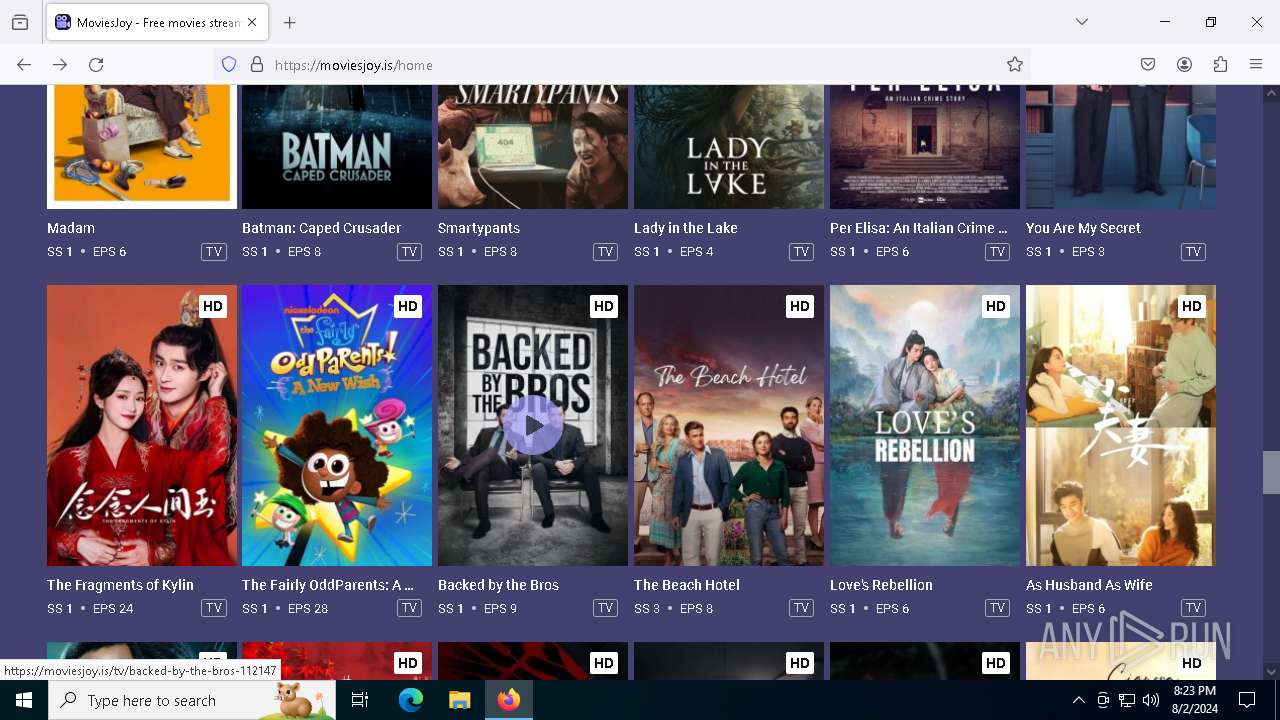Click As Husband As Wife title
This screenshot has height=720, width=1280.
(x=1089, y=585)
